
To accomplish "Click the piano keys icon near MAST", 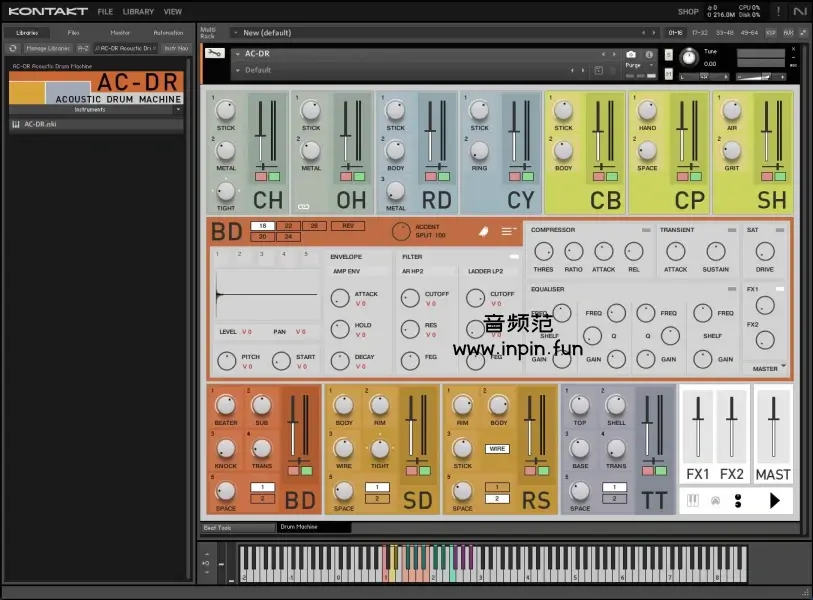I will coord(692,501).
